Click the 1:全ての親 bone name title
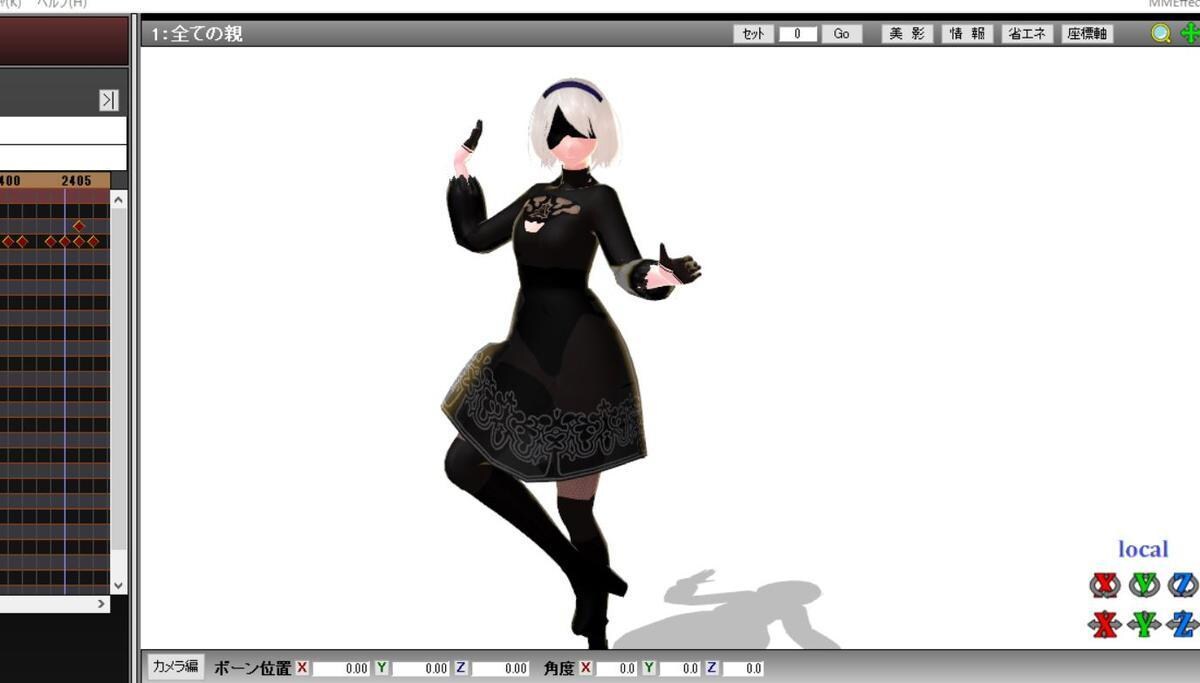This screenshot has height=683, width=1200. tap(197, 34)
